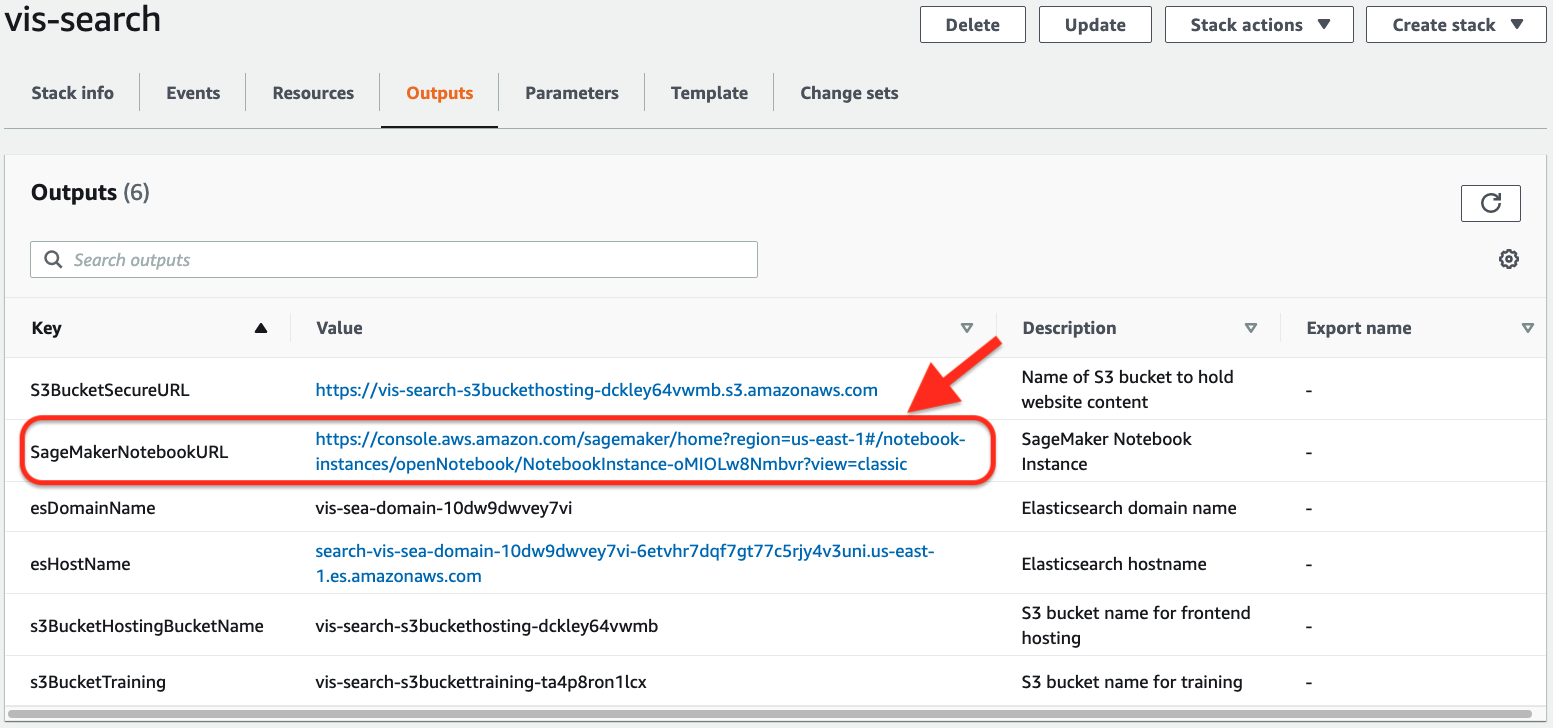Click description 'S3 bucket name for frontend hosting'

point(1136,626)
